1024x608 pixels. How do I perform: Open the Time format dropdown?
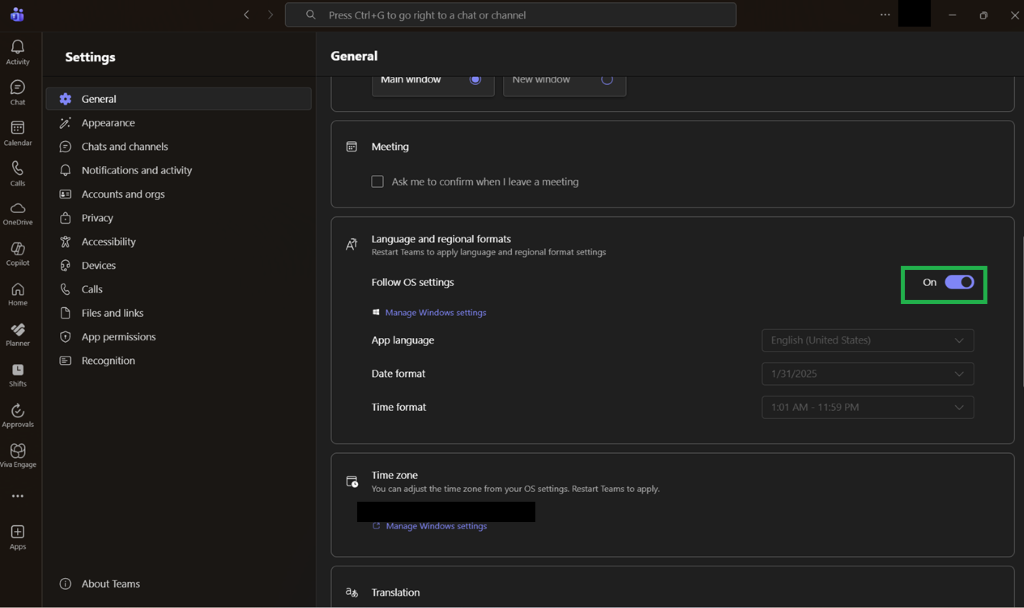(867, 407)
